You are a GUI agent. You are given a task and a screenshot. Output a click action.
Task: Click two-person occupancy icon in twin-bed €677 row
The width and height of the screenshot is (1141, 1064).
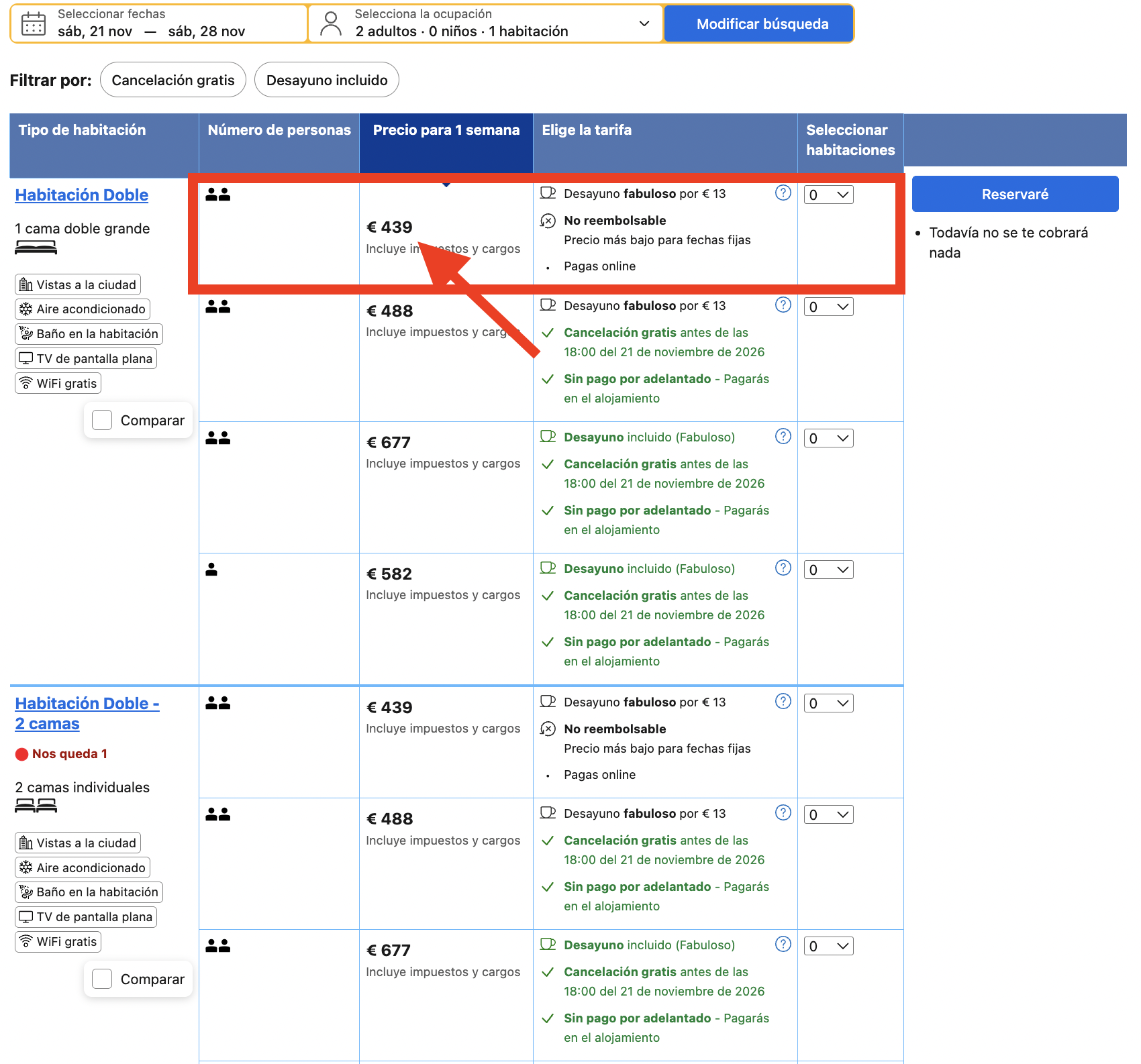(218, 946)
